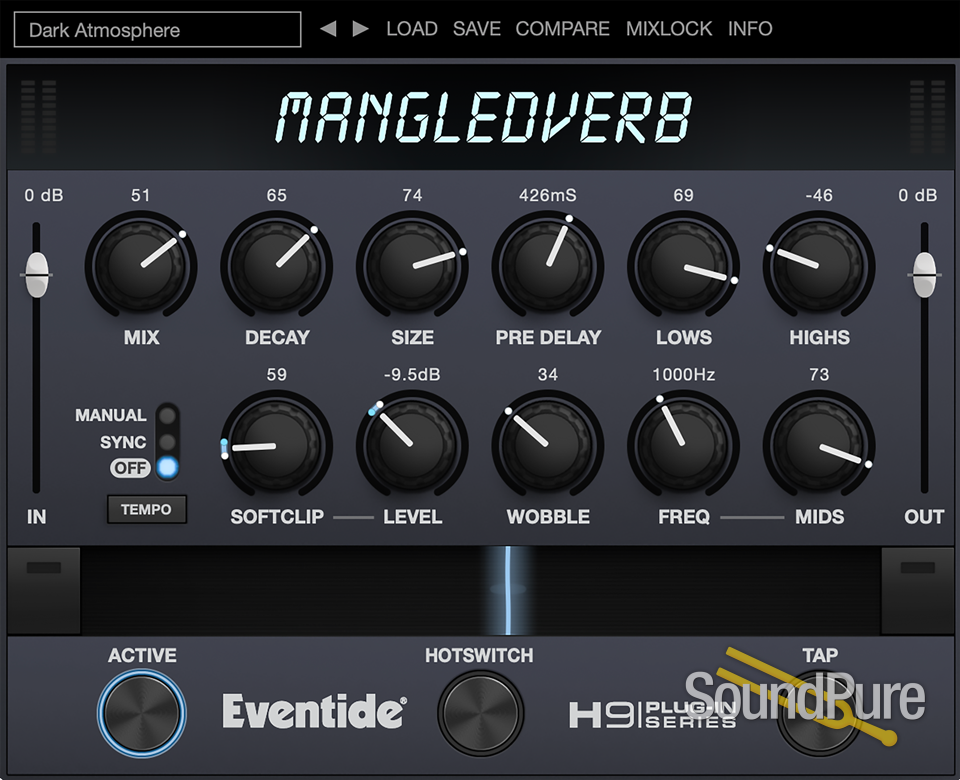Click the left ribbon end button
The width and height of the screenshot is (960, 780).
point(43,591)
